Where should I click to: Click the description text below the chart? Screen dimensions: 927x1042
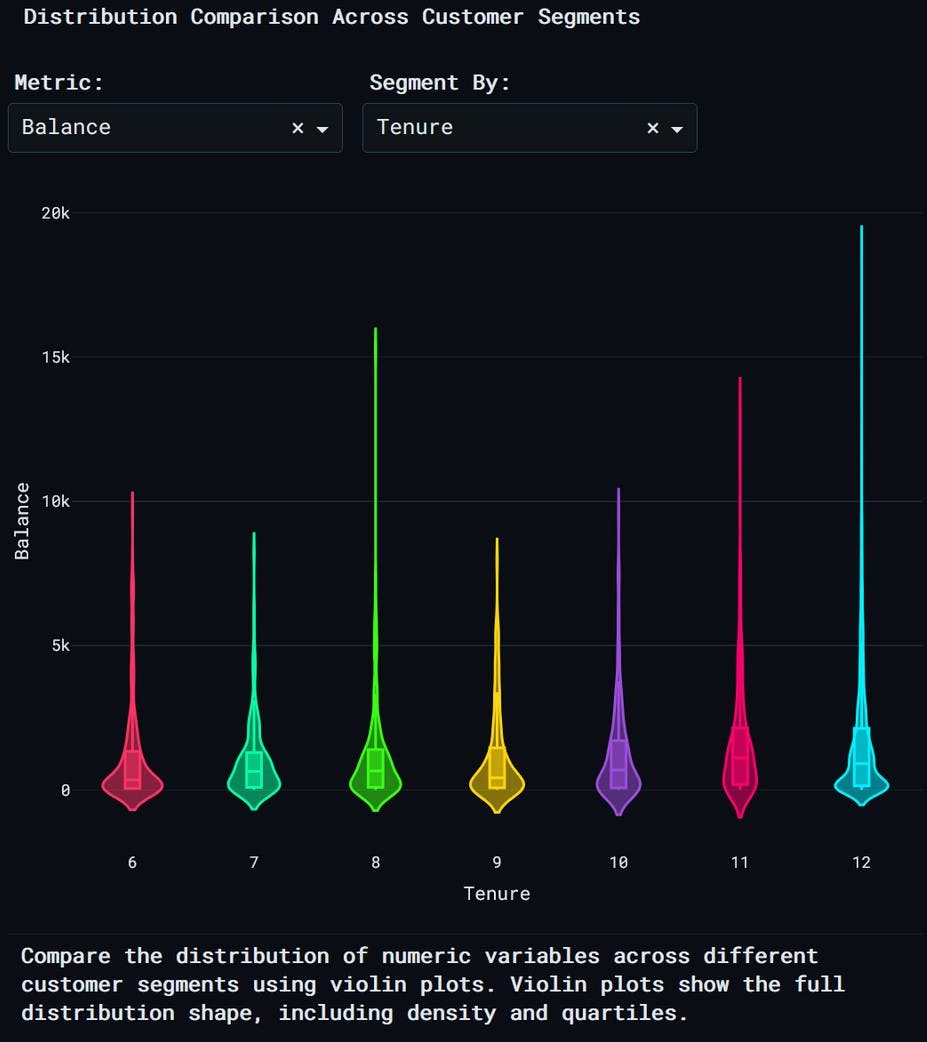point(435,984)
